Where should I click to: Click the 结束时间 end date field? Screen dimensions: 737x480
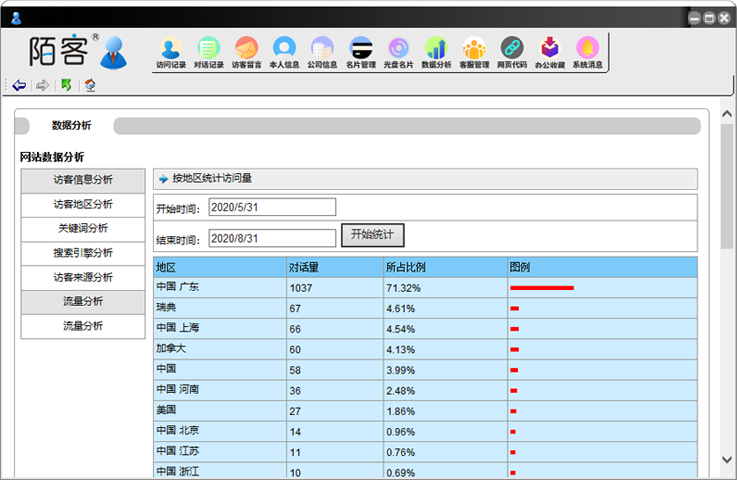[272, 239]
